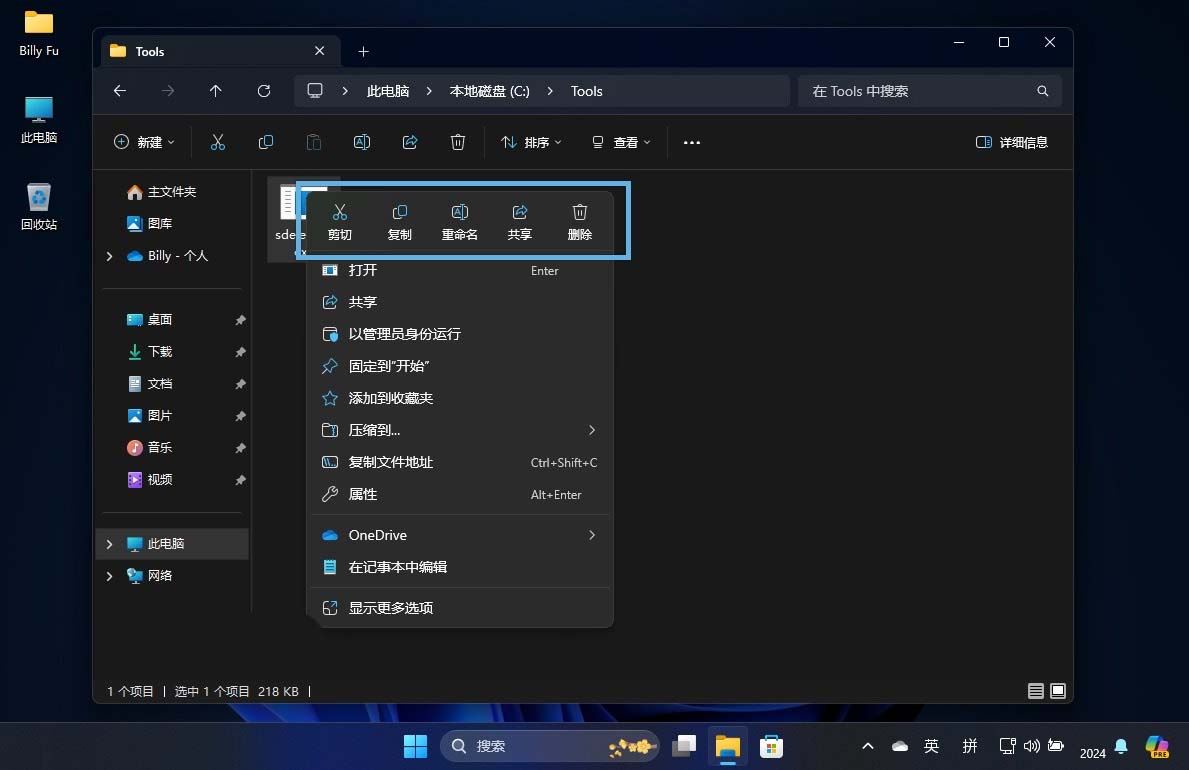Switch to details list view icon in status bar
Viewport: 1189px width, 770px height.
pos(1035,690)
